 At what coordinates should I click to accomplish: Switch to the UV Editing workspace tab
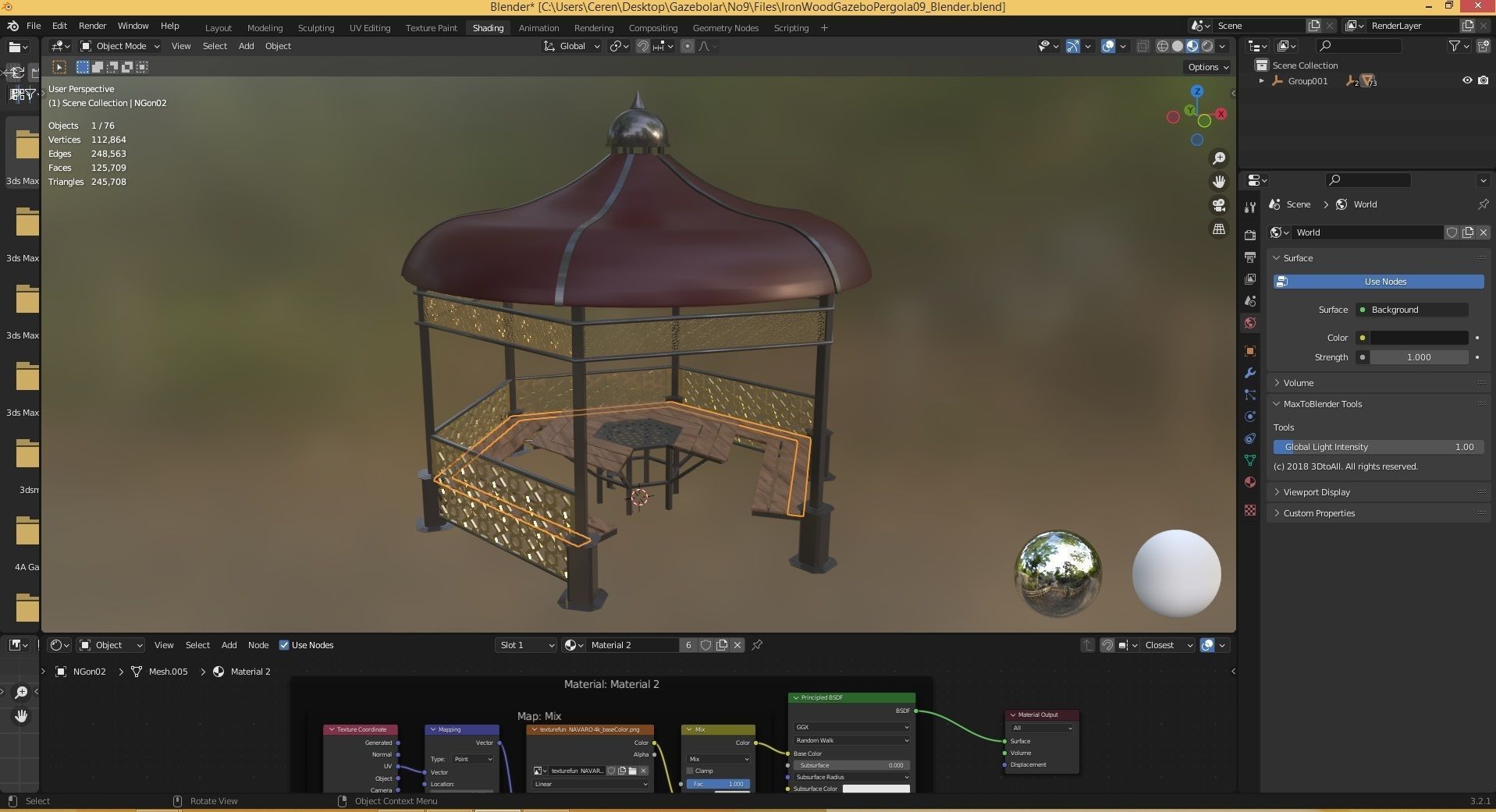click(x=370, y=28)
